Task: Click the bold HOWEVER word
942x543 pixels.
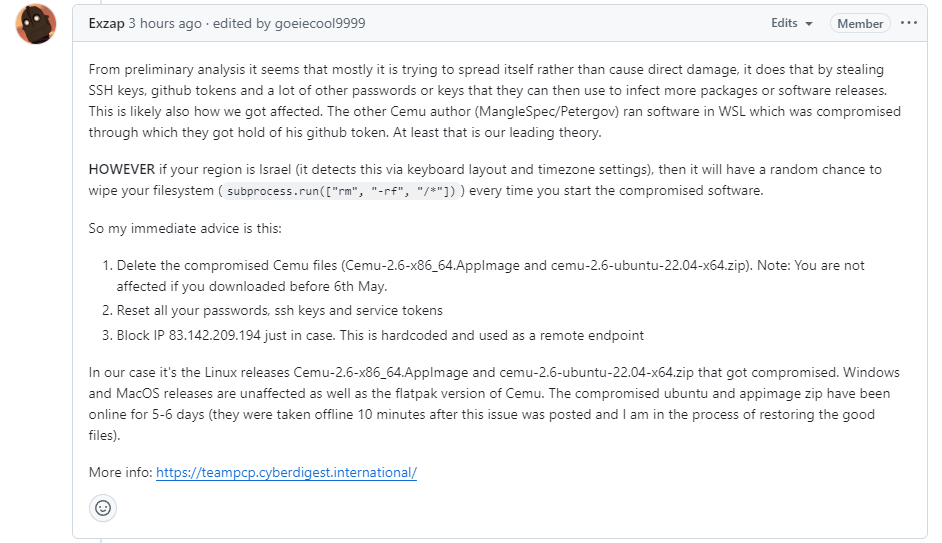Action: tap(121, 169)
